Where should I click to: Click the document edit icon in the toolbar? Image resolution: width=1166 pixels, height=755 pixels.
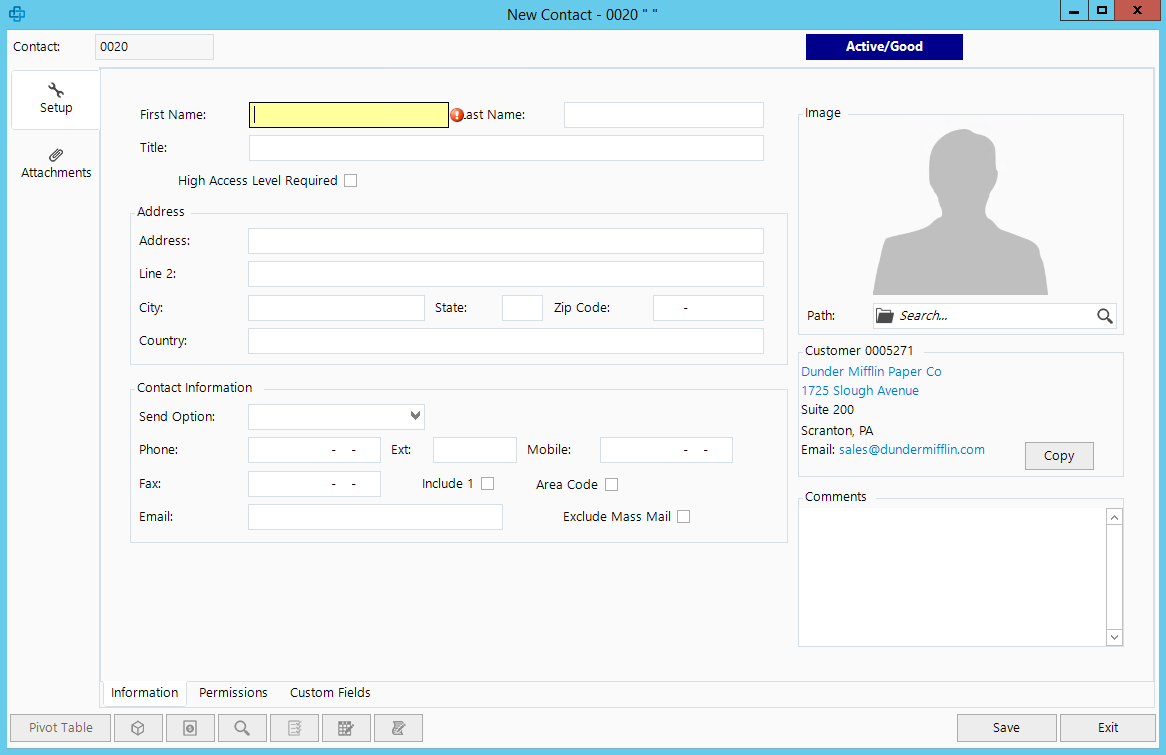[398, 728]
